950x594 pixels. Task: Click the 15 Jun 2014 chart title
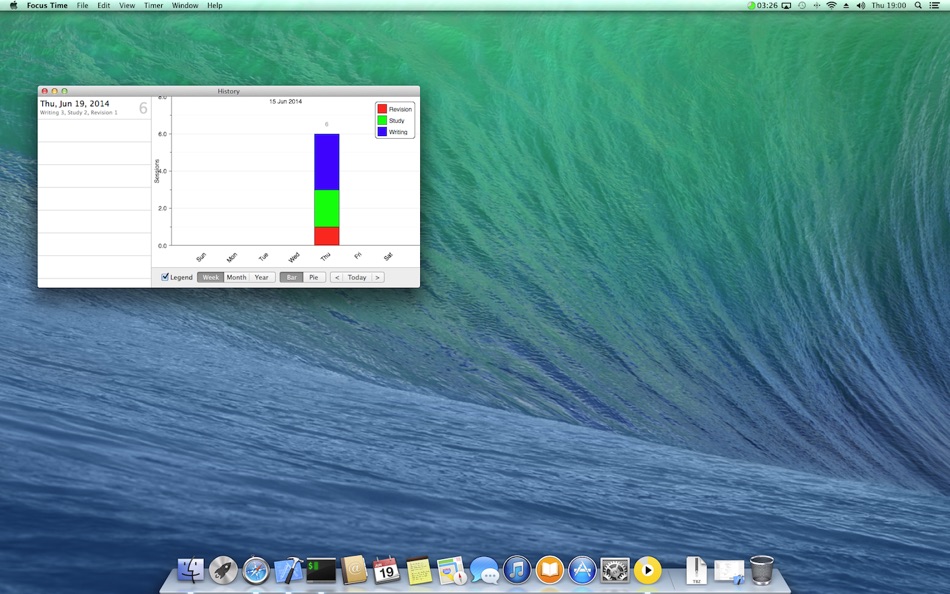[285, 101]
